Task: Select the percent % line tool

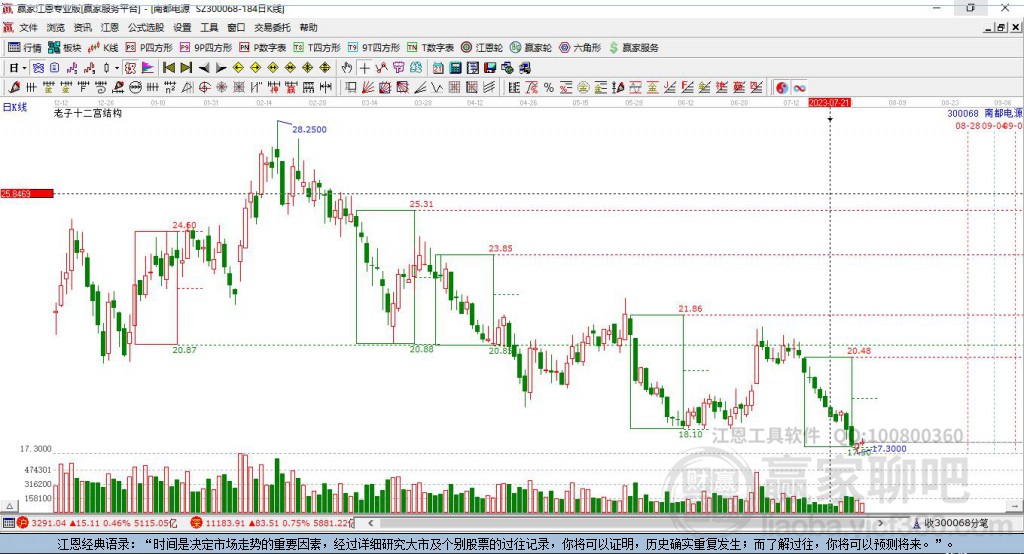Action: click(x=549, y=88)
